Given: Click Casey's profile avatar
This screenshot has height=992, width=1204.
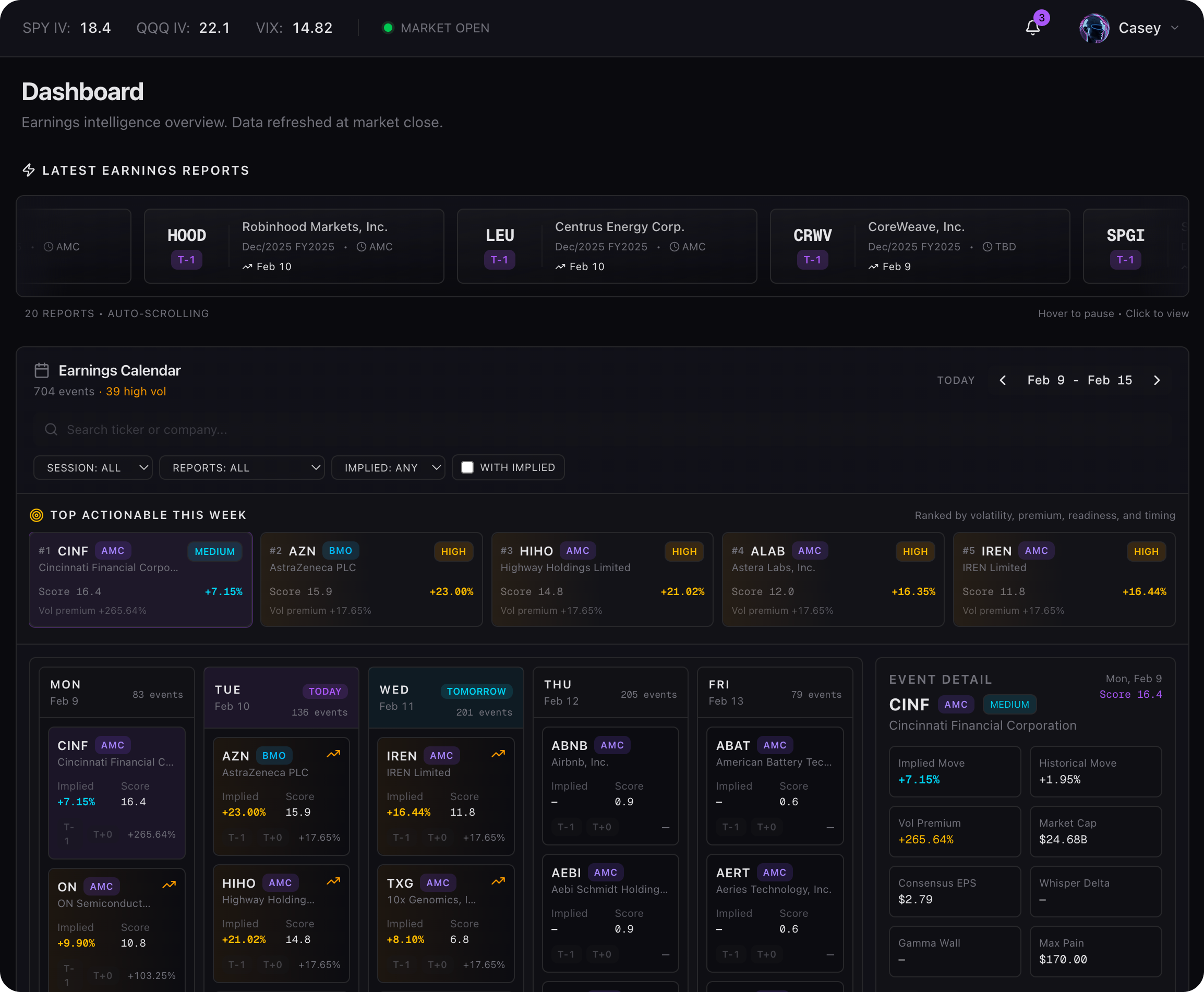Looking at the screenshot, I should 1093,28.
